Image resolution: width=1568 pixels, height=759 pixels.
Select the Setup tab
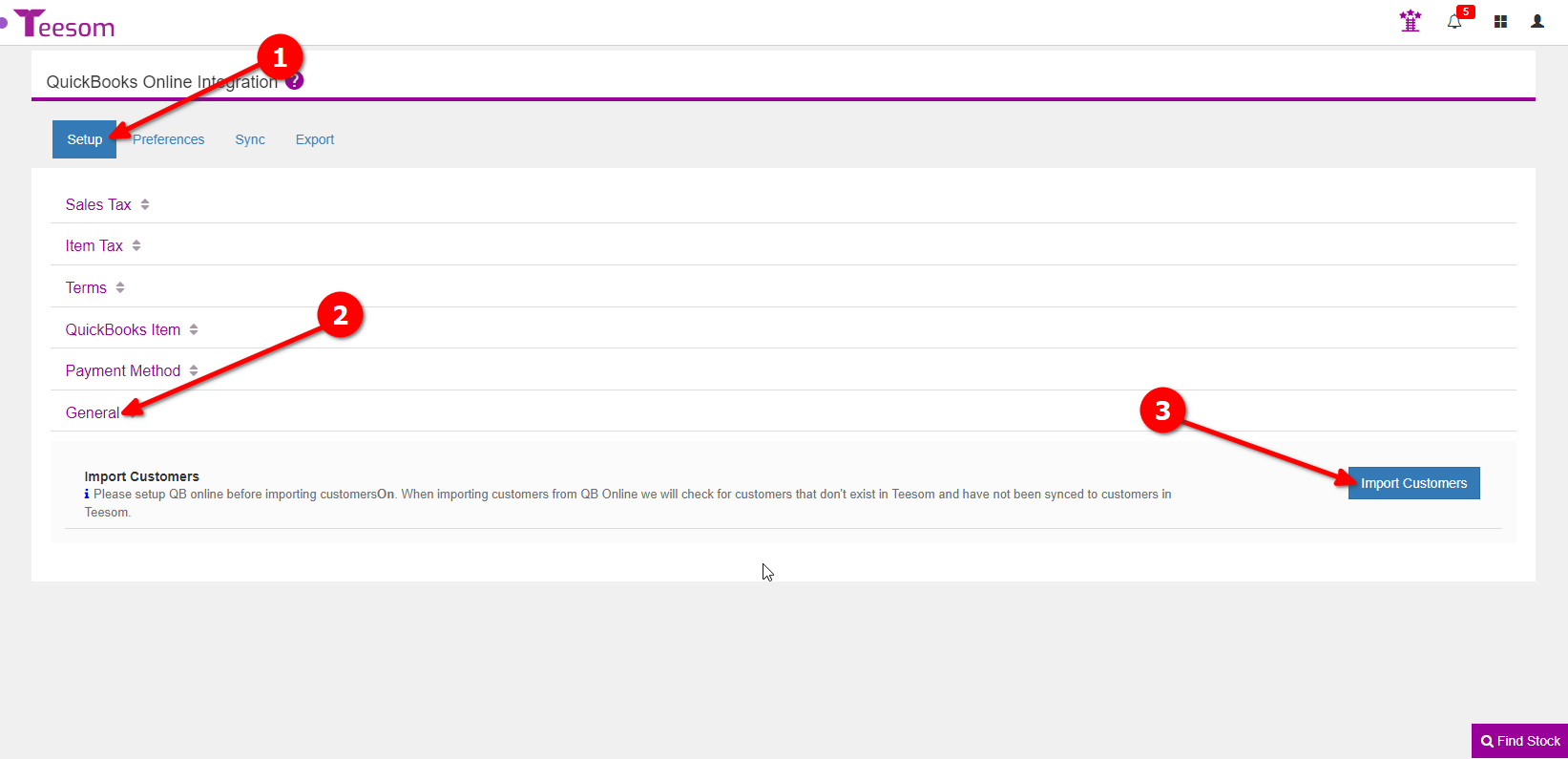[84, 139]
